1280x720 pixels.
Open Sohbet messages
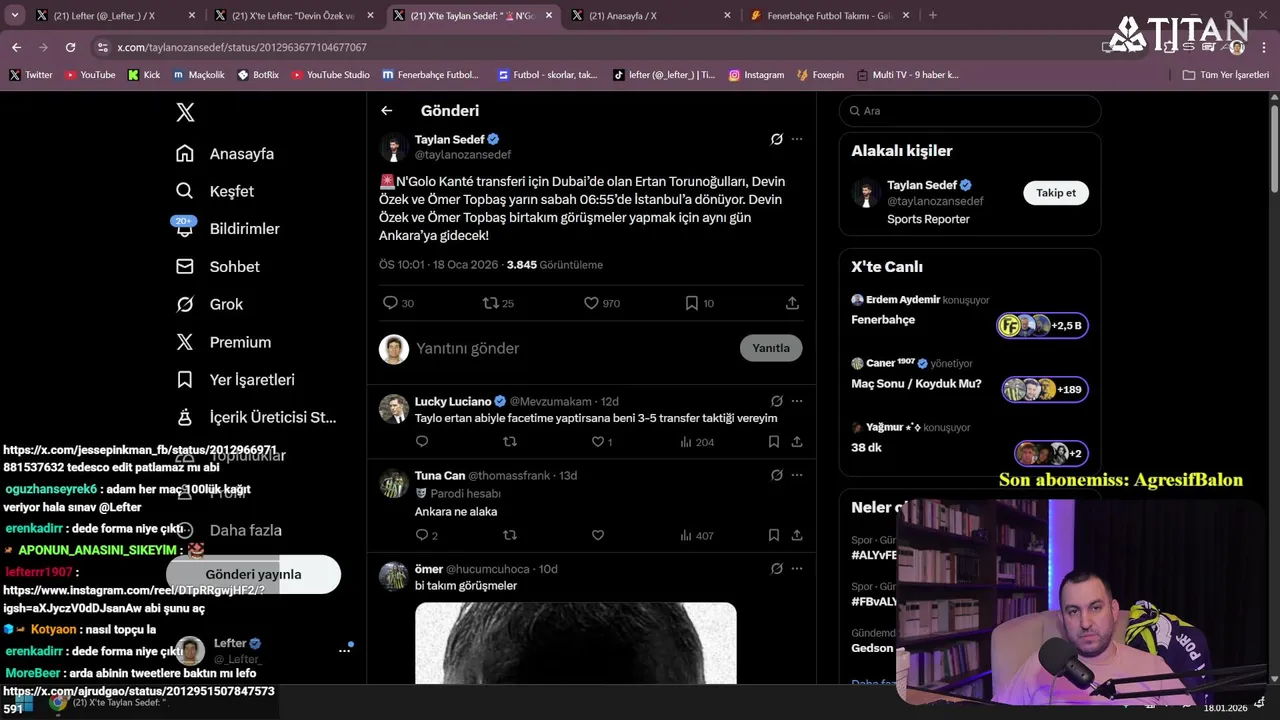point(218,267)
